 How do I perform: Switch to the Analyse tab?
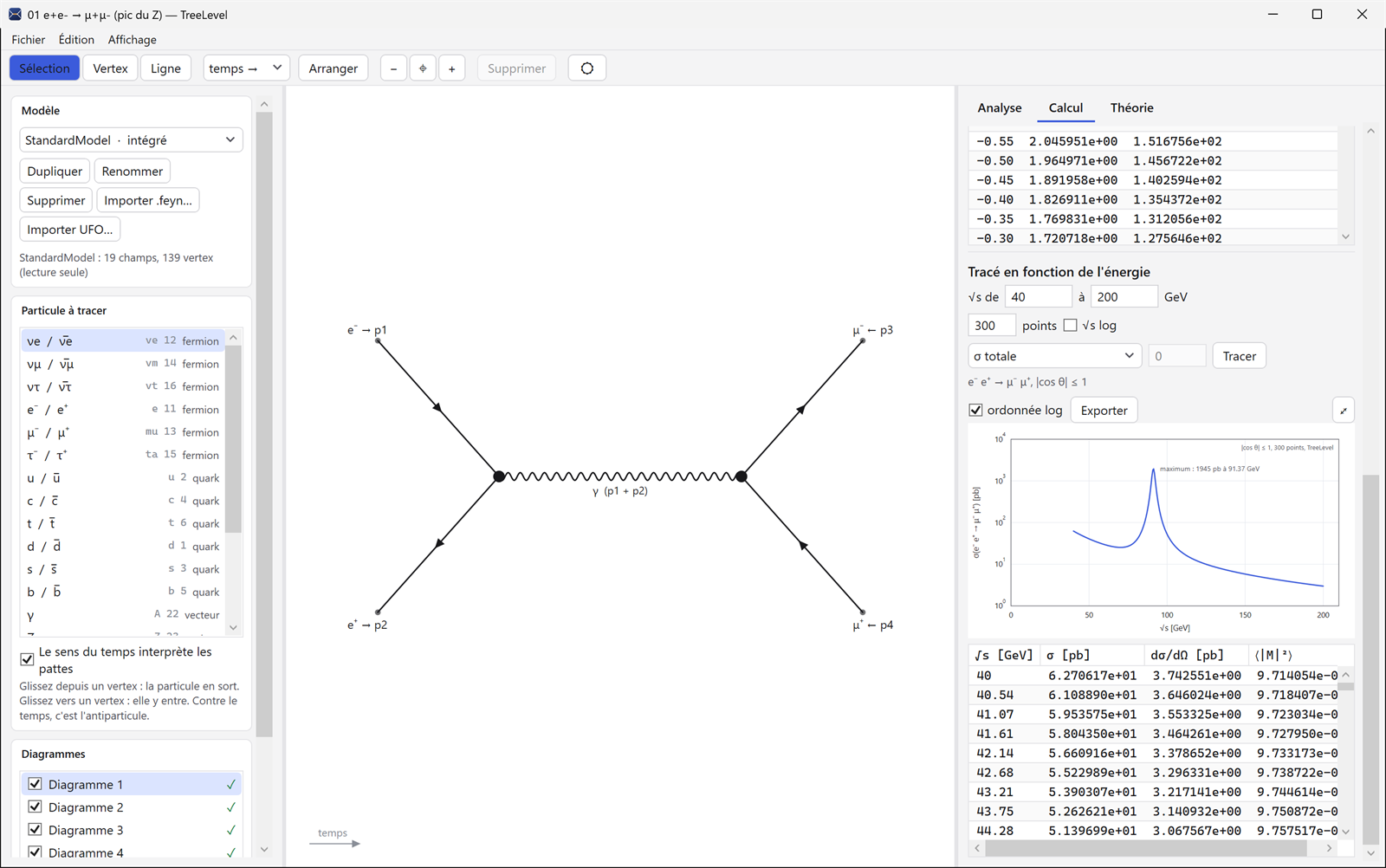point(1000,107)
